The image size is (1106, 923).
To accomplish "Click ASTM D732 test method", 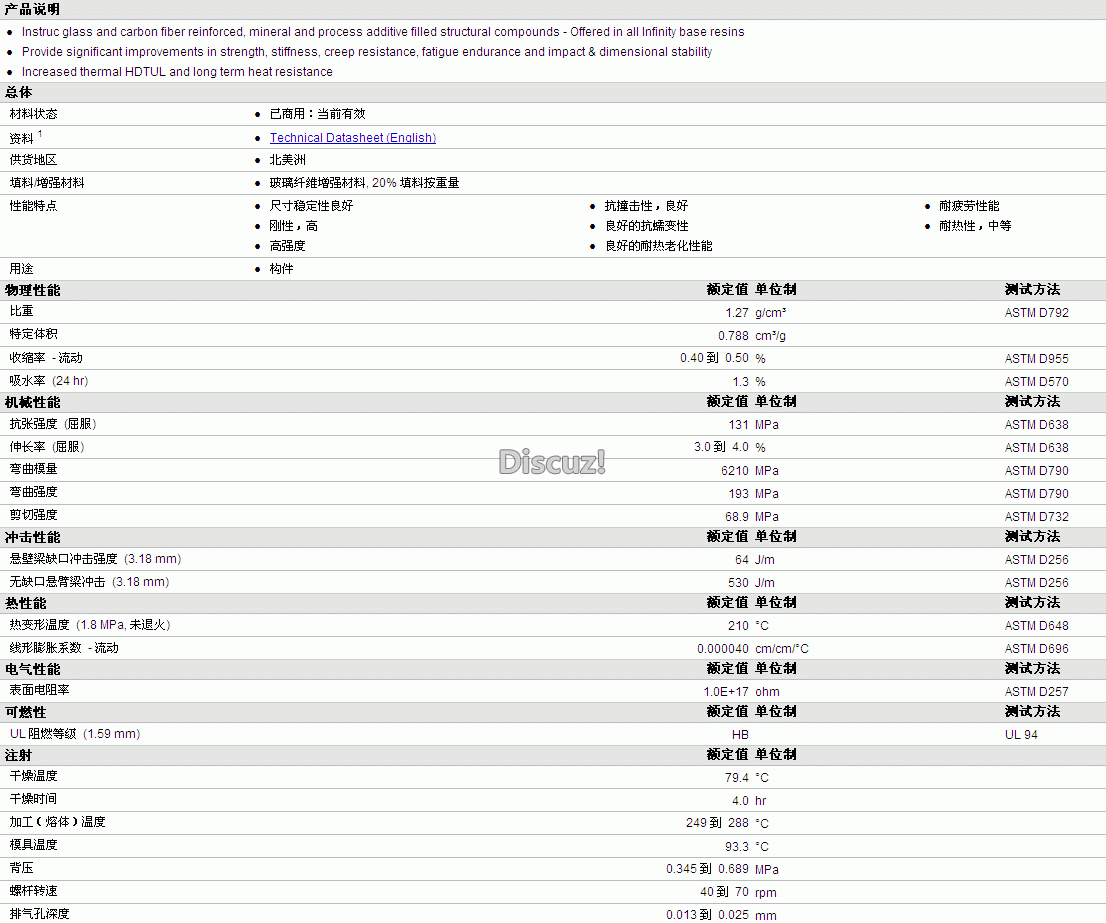I will click(1036, 517).
